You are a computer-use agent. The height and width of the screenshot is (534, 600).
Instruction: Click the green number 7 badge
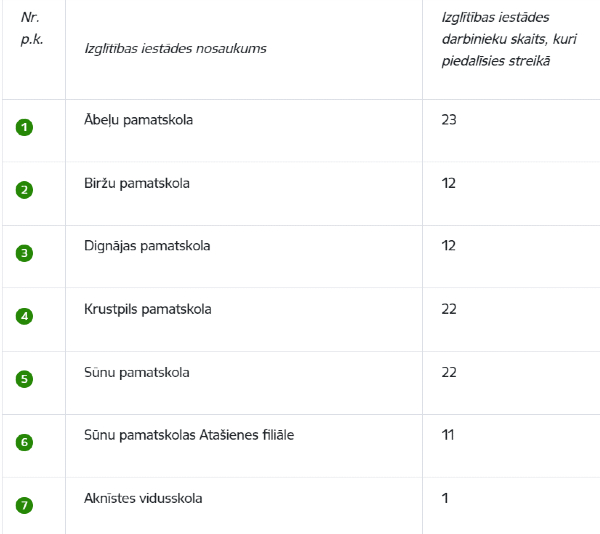pos(24,505)
